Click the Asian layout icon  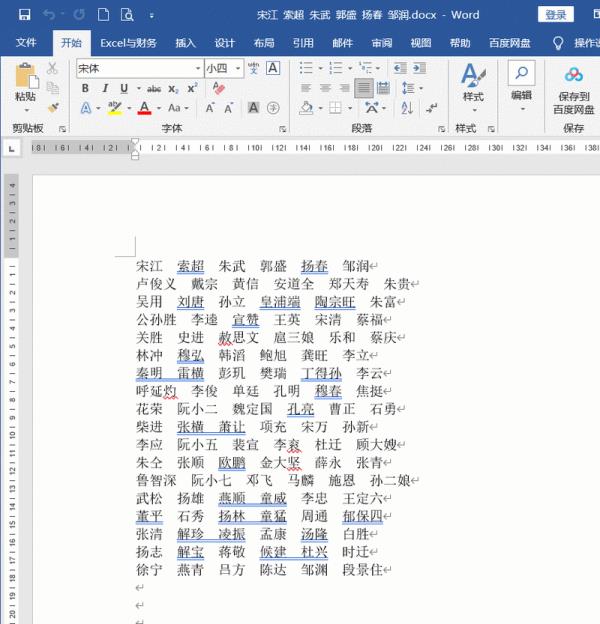[372, 108]
